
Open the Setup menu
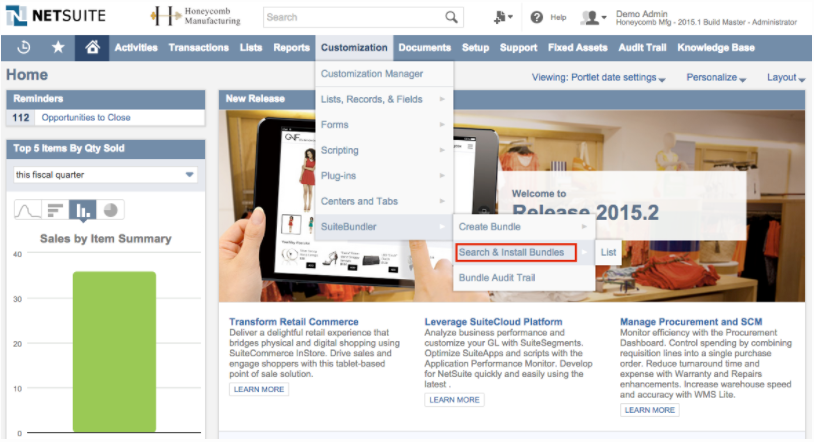pyautogui.click(x=476, y=48)
